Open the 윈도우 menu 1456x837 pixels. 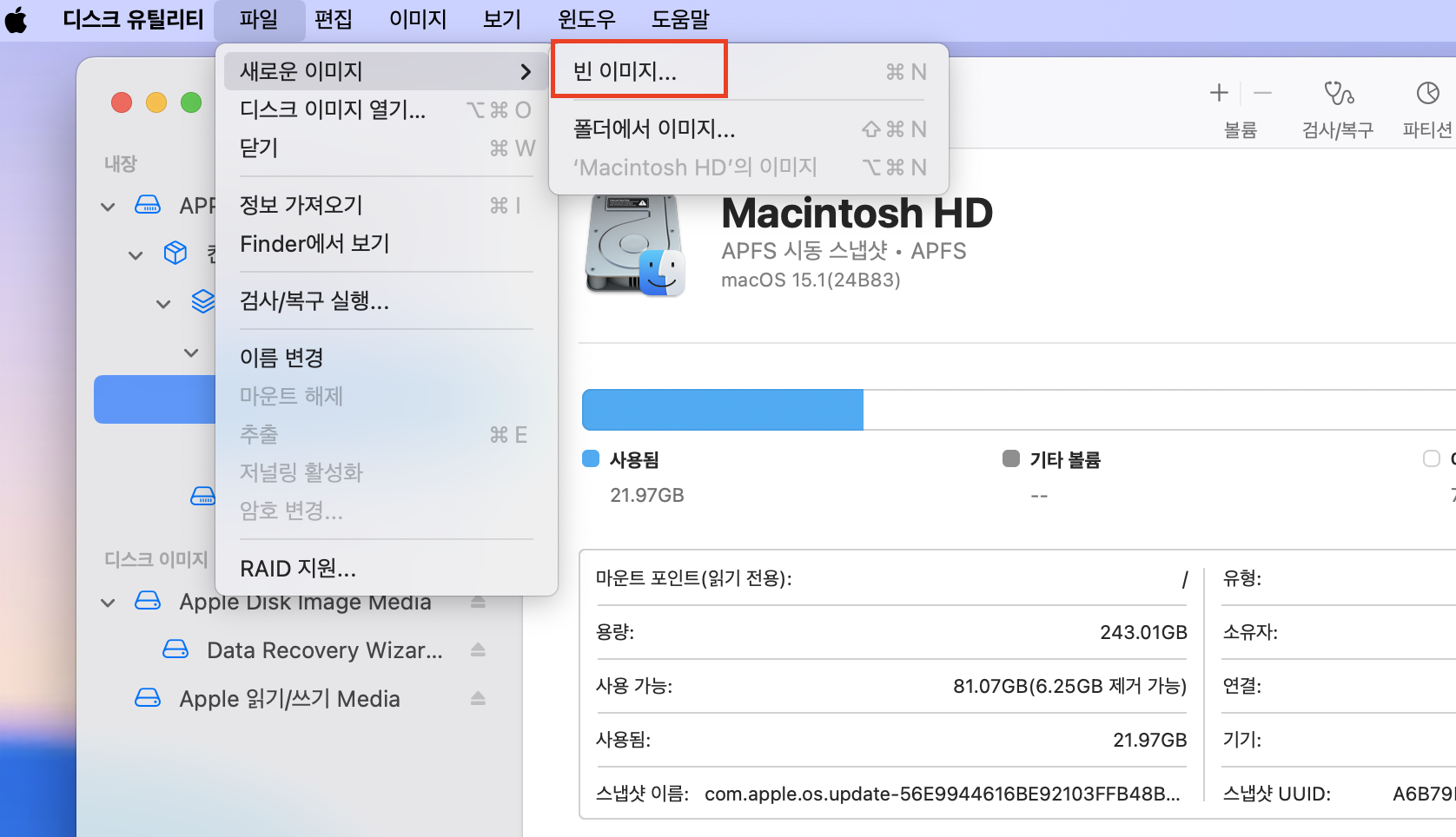pyautogui.click(x=586, y=19)
